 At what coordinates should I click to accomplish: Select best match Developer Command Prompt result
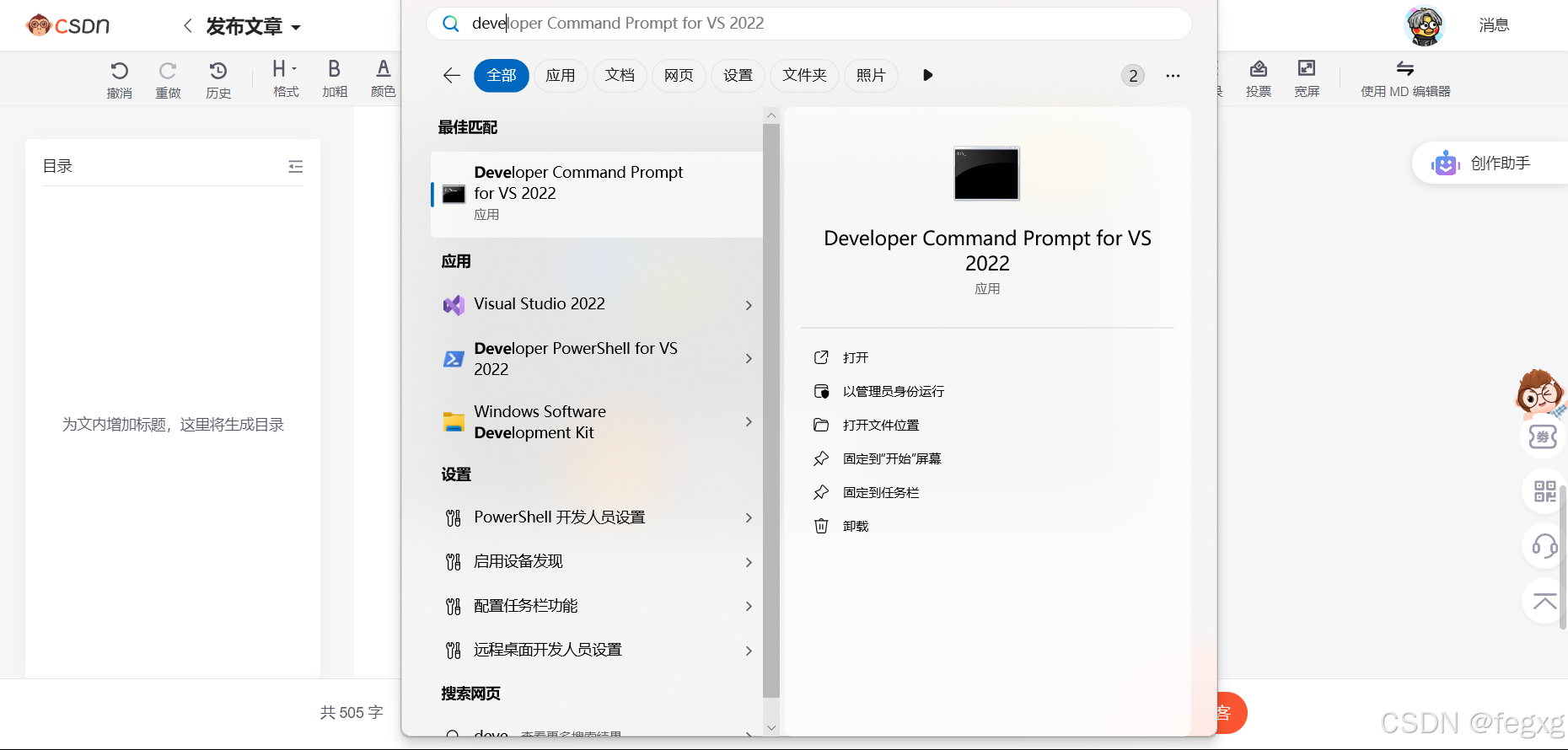coord(597,194)
